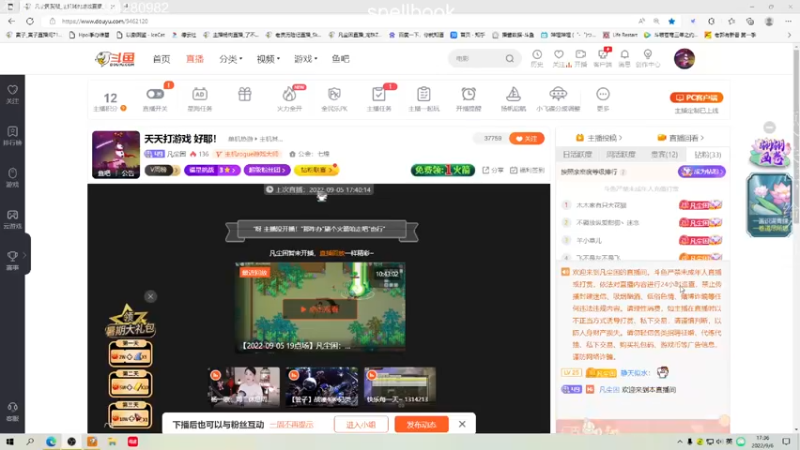The height and width of the screenshot is (450, 800).
Task: Open the first purple pill with star
Action: pyautogui.click(x=212, y=170)
